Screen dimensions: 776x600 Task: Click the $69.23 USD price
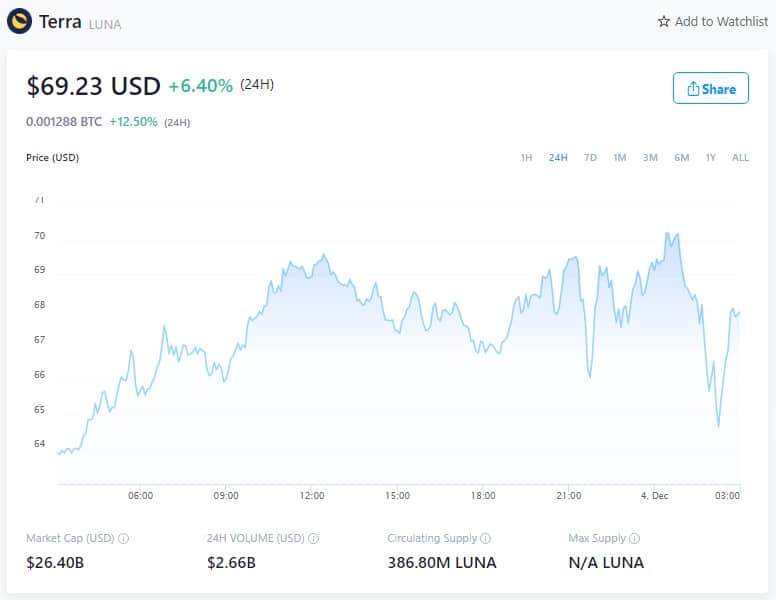[x=94, y=86]
